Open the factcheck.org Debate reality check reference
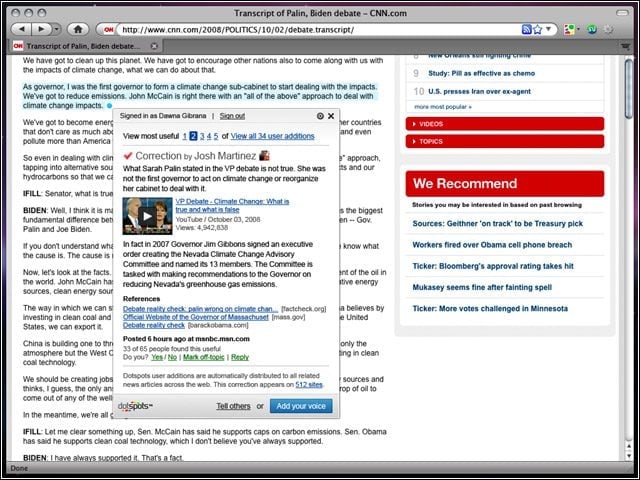 (200, 309)
